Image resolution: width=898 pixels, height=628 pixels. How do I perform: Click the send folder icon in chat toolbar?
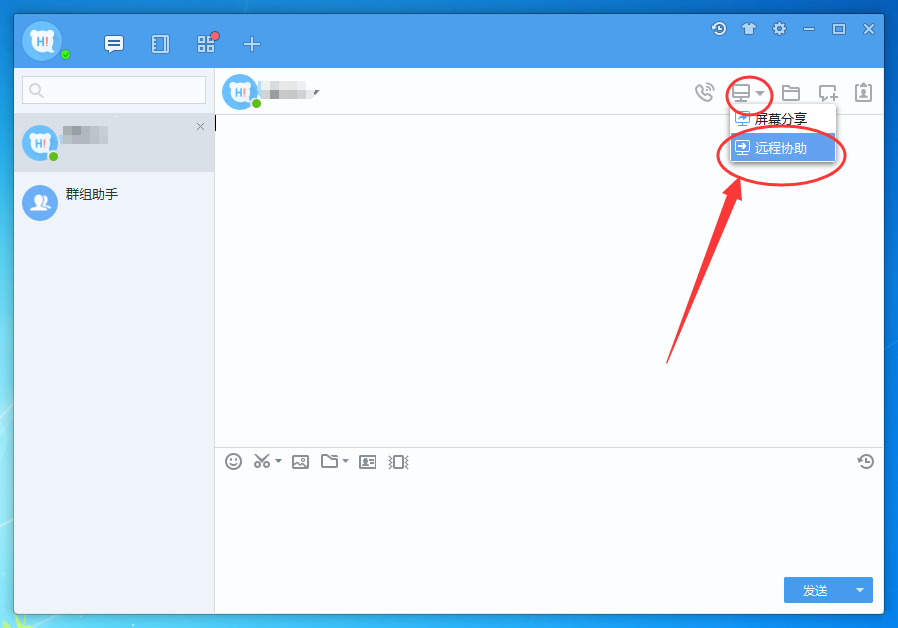329,461
